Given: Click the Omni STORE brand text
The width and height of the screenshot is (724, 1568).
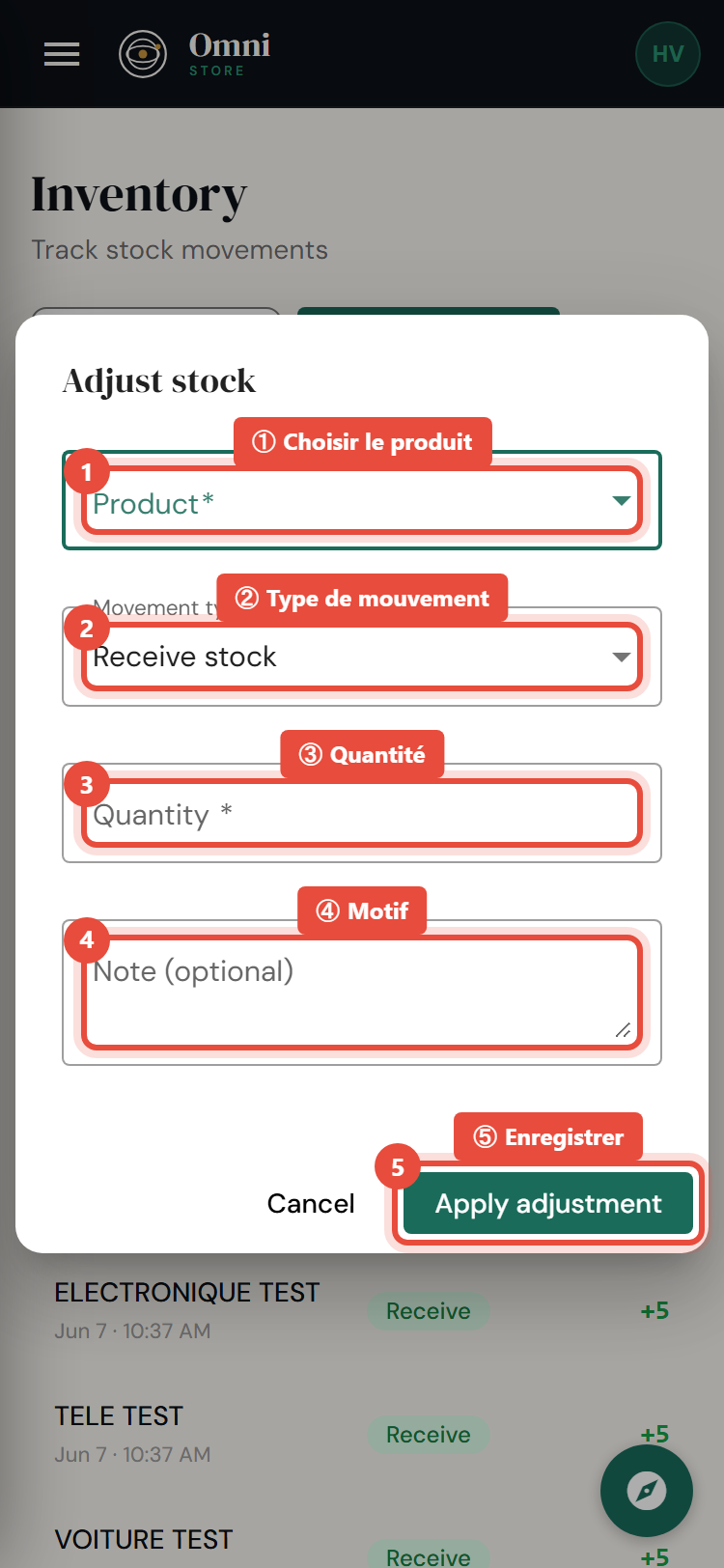Looking at the screenshot, I should tap(230, 54).
